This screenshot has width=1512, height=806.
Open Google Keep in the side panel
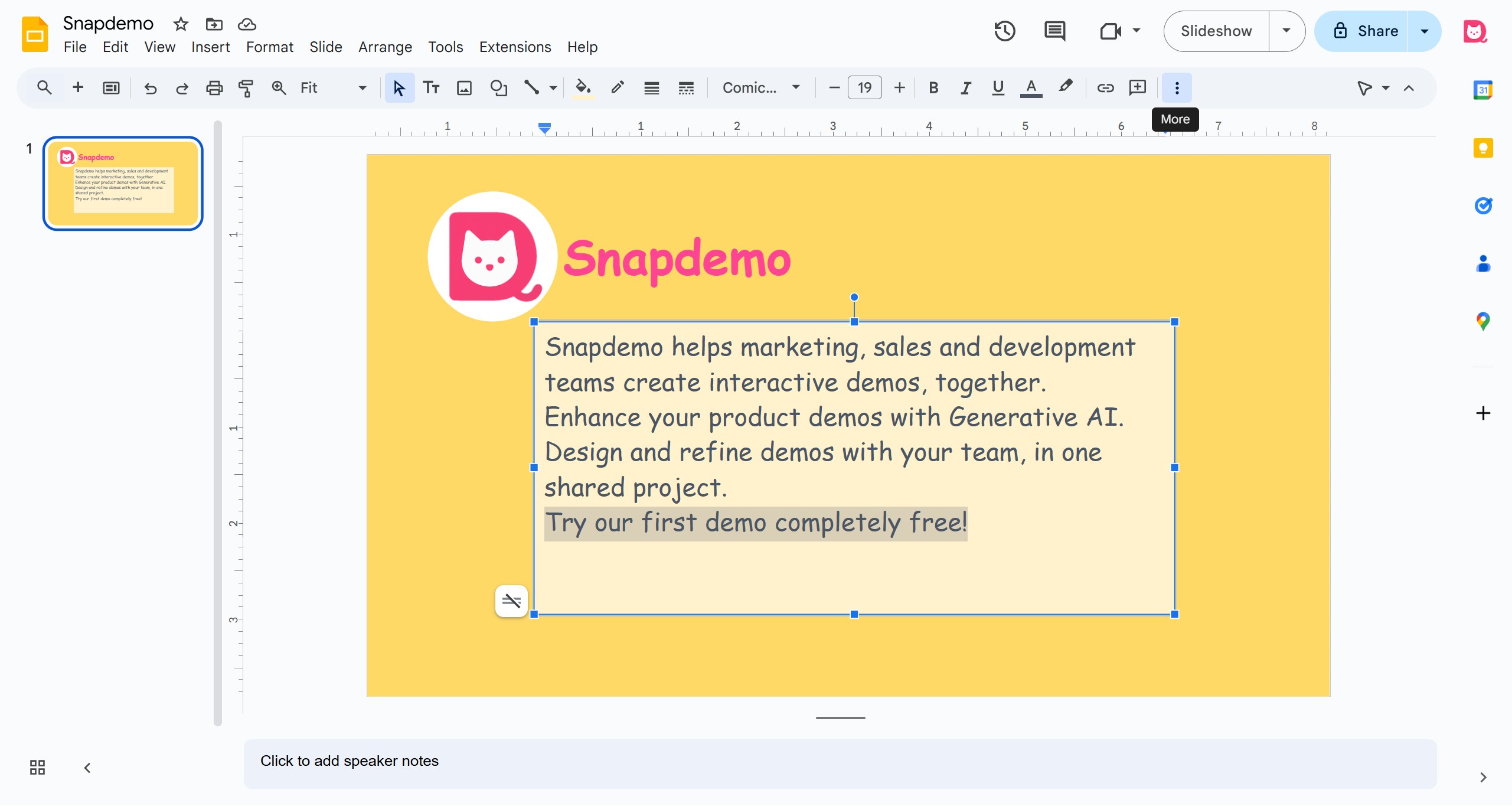(x=1483, y=148)
